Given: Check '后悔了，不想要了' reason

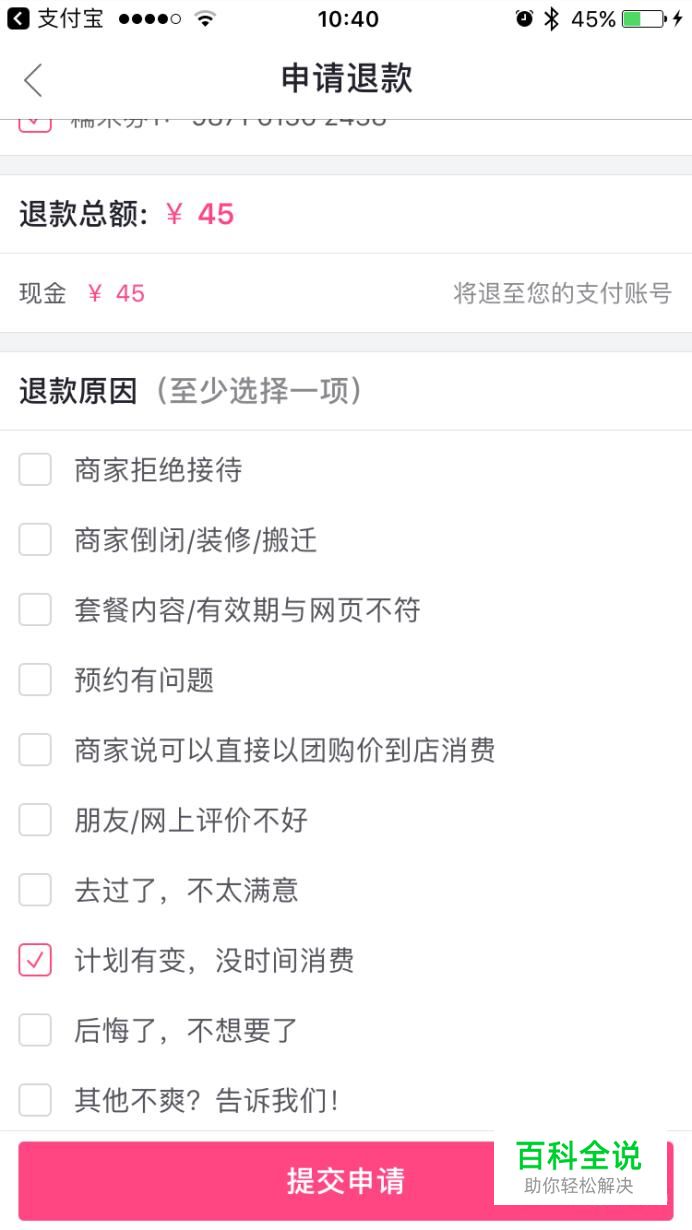Looking at the screenshot, I should click(x=35, y=1030).
